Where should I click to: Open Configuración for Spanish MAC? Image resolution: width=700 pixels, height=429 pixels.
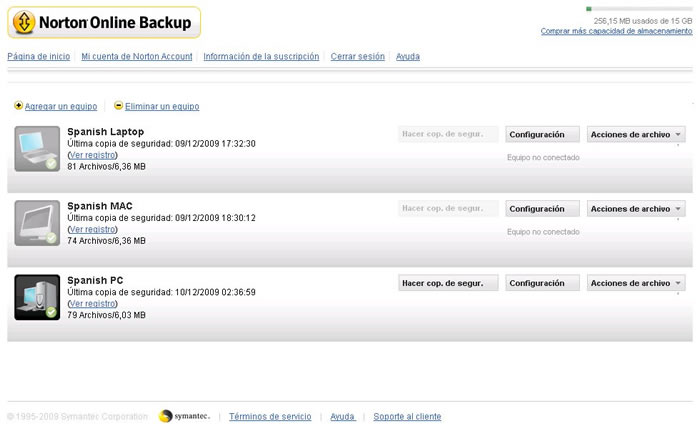click(x=542, y=208)
